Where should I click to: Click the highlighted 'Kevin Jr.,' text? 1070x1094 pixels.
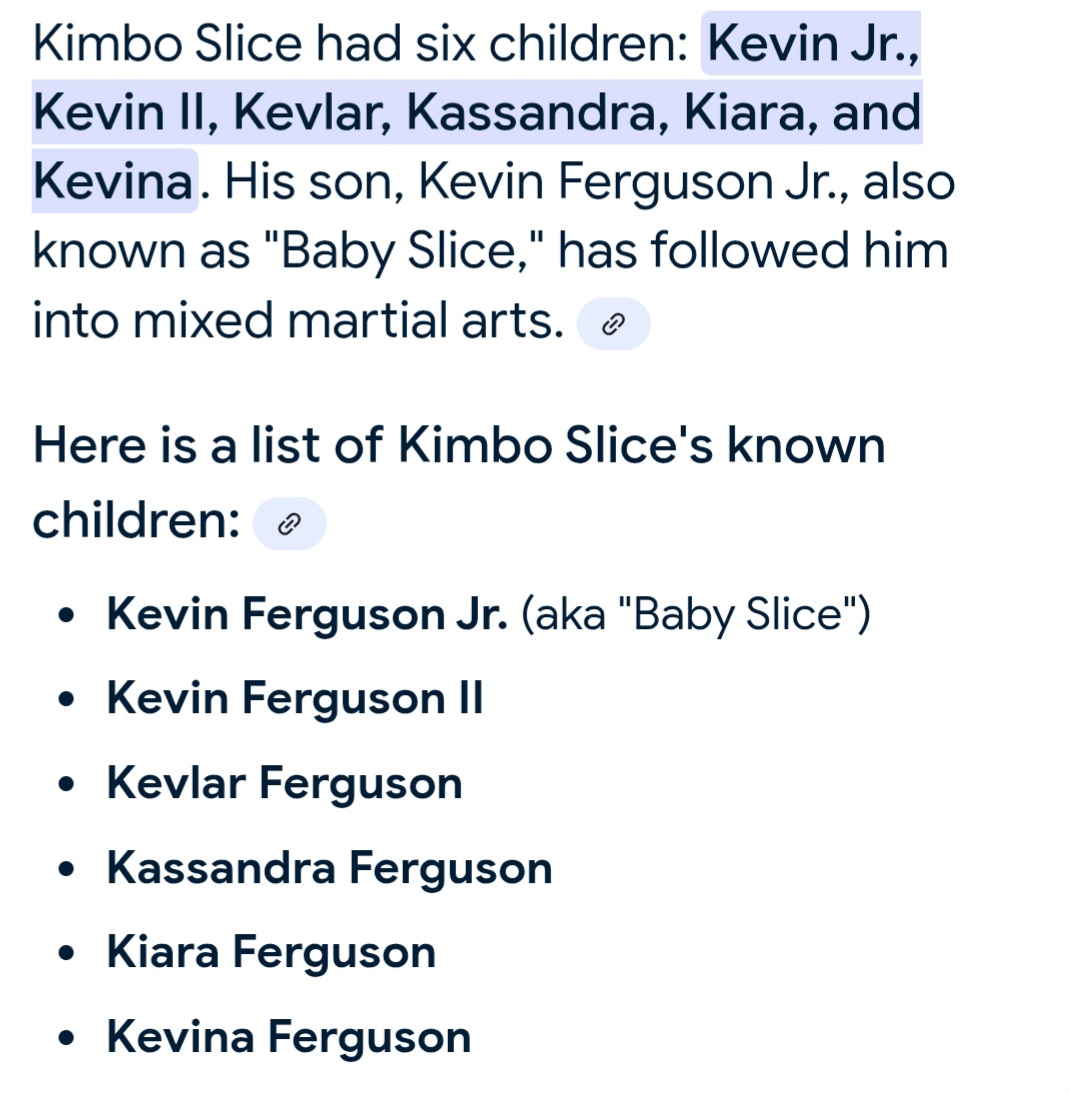(813, 43)
